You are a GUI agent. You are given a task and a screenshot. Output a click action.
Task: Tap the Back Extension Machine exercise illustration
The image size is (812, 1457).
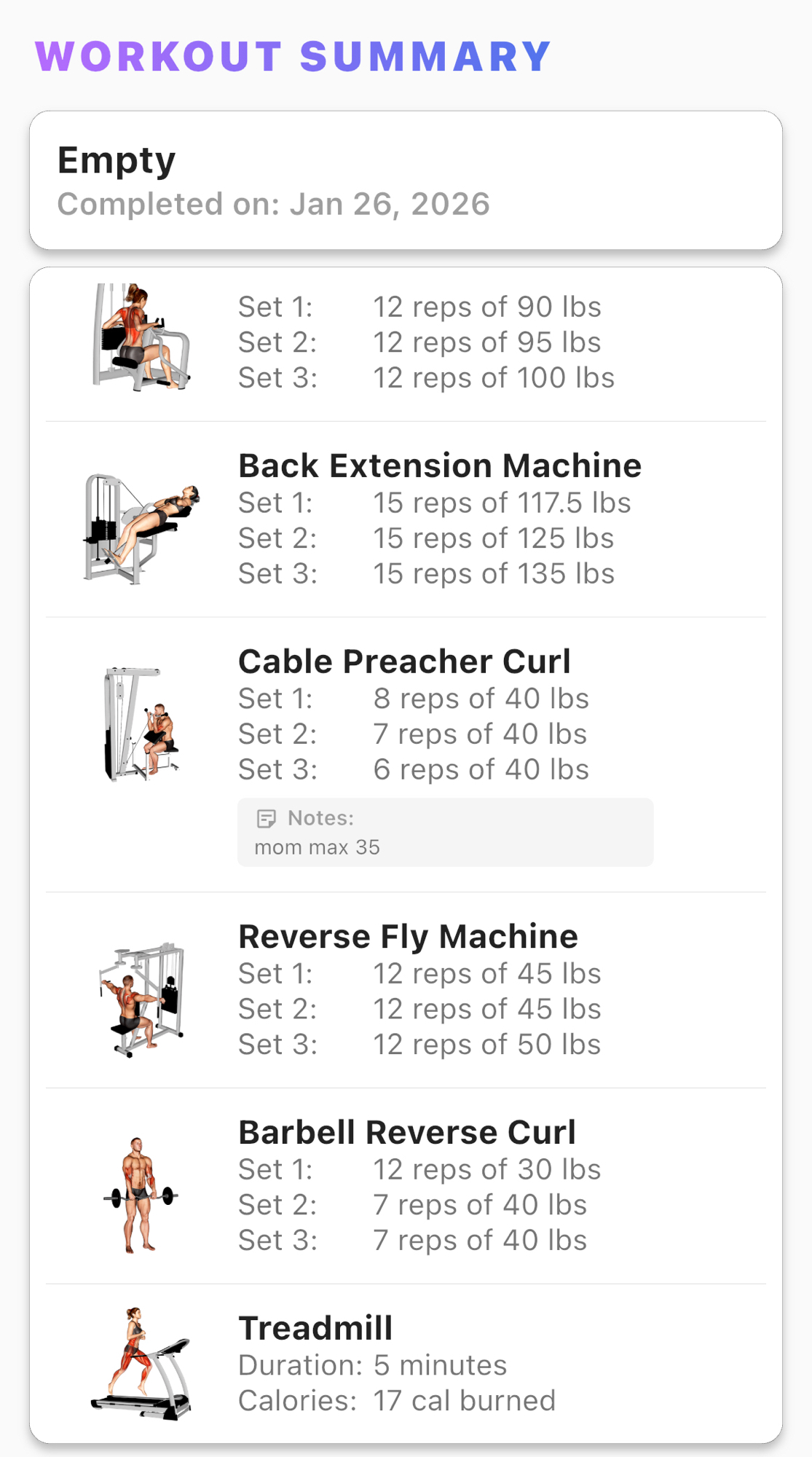(141, 528)
